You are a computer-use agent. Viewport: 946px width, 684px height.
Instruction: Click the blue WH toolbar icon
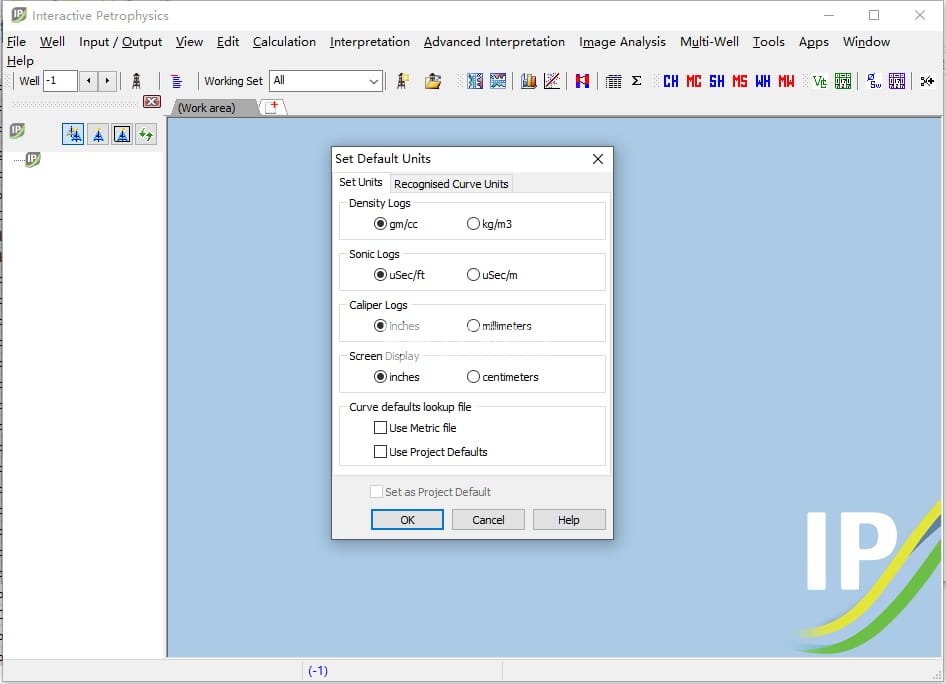(x=763, y=81)
